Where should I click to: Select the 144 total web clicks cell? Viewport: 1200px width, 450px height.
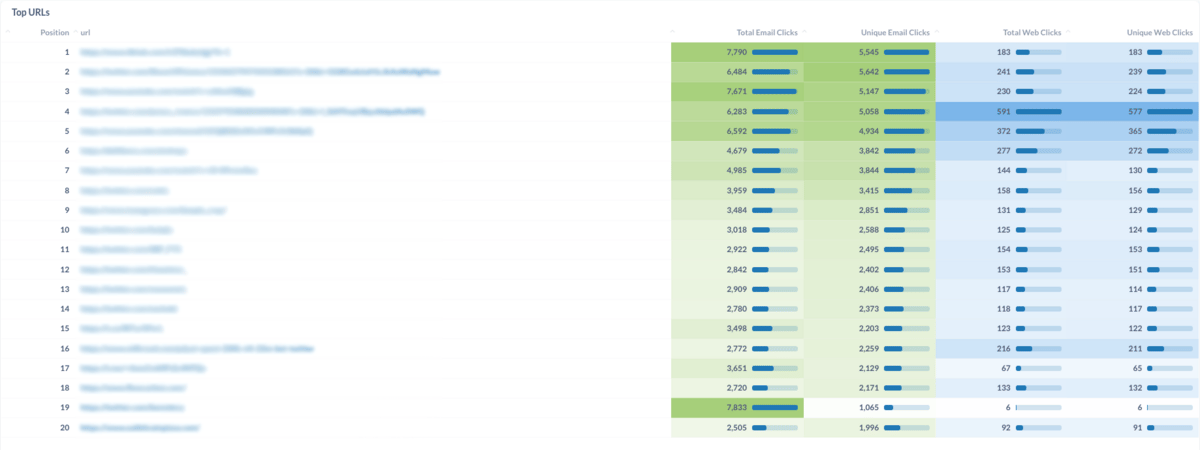point(1003,170)
